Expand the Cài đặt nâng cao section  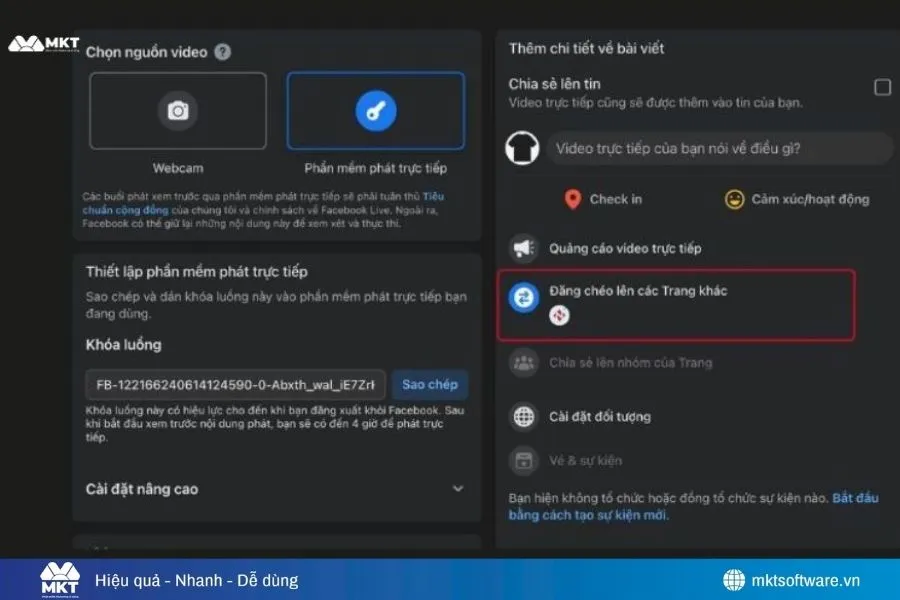click(459, 489)
